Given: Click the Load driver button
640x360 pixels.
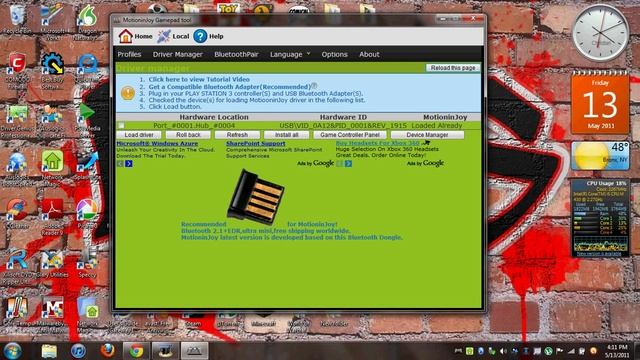Looking at the screenshot, I should pos(139,135).
